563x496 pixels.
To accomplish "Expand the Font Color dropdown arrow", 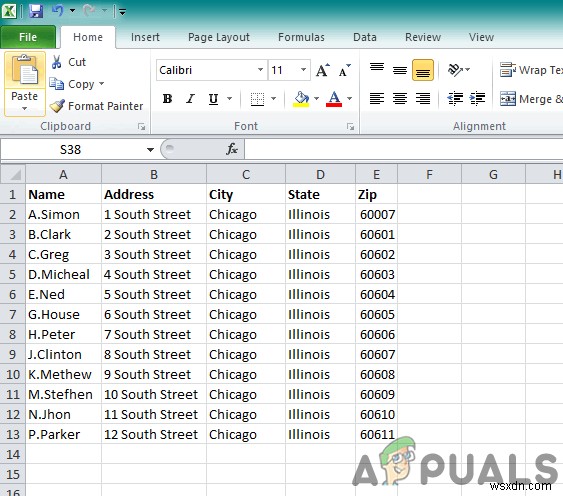I will (349, 99).
